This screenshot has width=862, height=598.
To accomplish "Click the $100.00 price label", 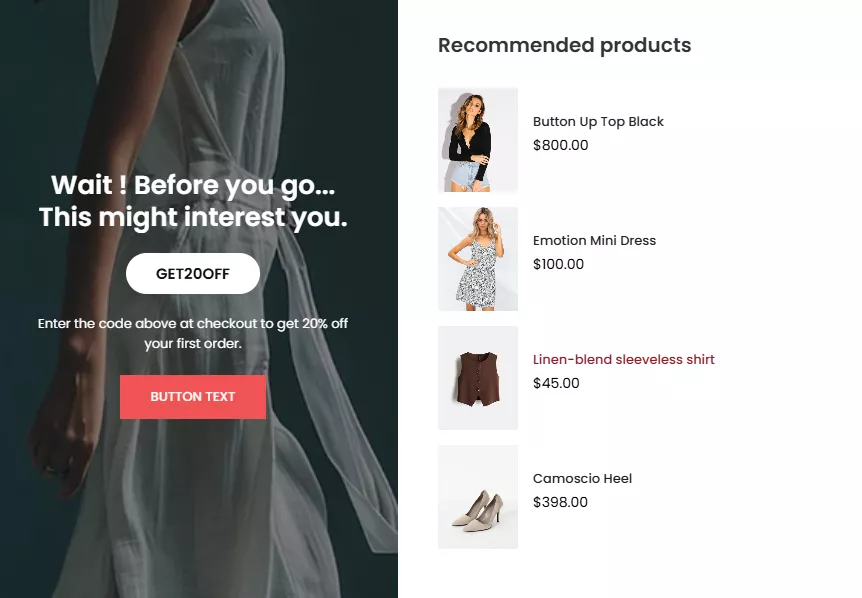I will coord(558,264).
